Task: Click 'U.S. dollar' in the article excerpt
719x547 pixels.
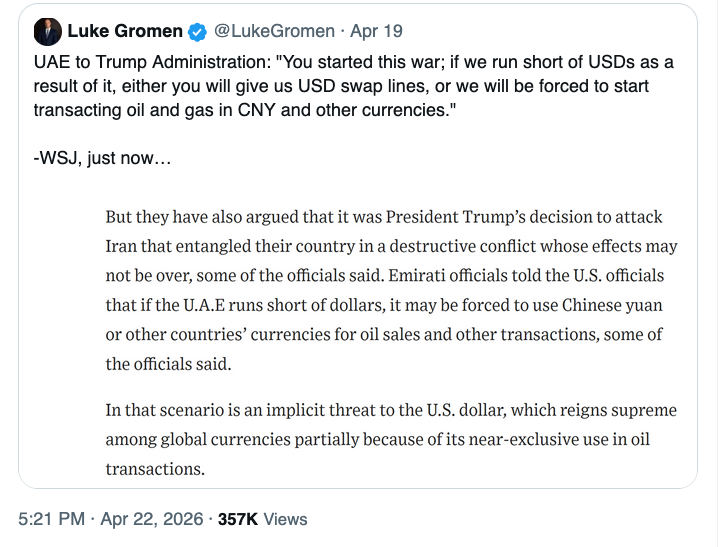Action: pos(459,410)
